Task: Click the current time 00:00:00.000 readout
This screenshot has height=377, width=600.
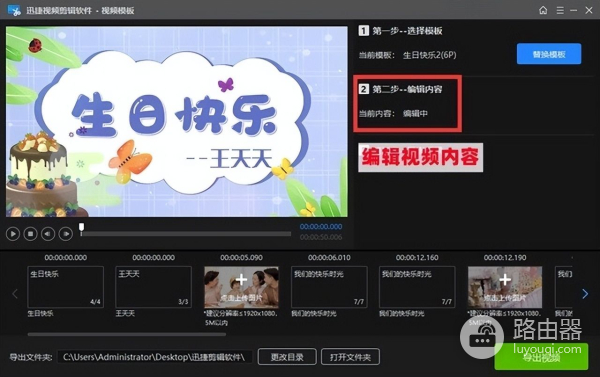Action: tap(321, 227)
